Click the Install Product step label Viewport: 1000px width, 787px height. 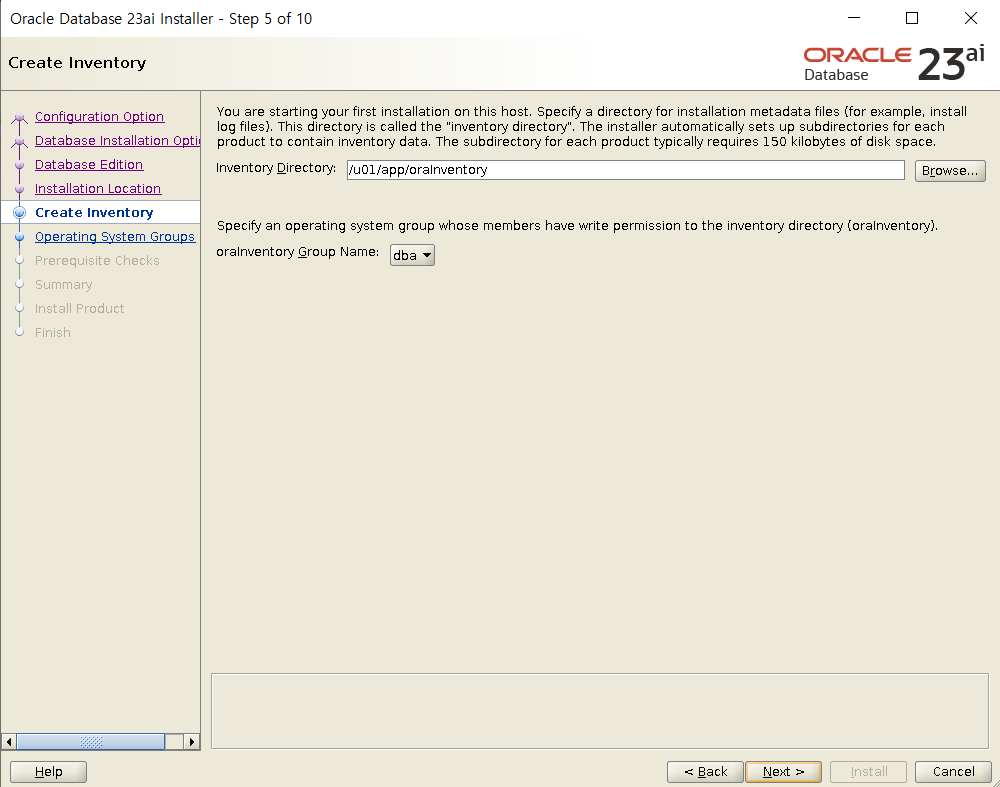click(79, 309)
